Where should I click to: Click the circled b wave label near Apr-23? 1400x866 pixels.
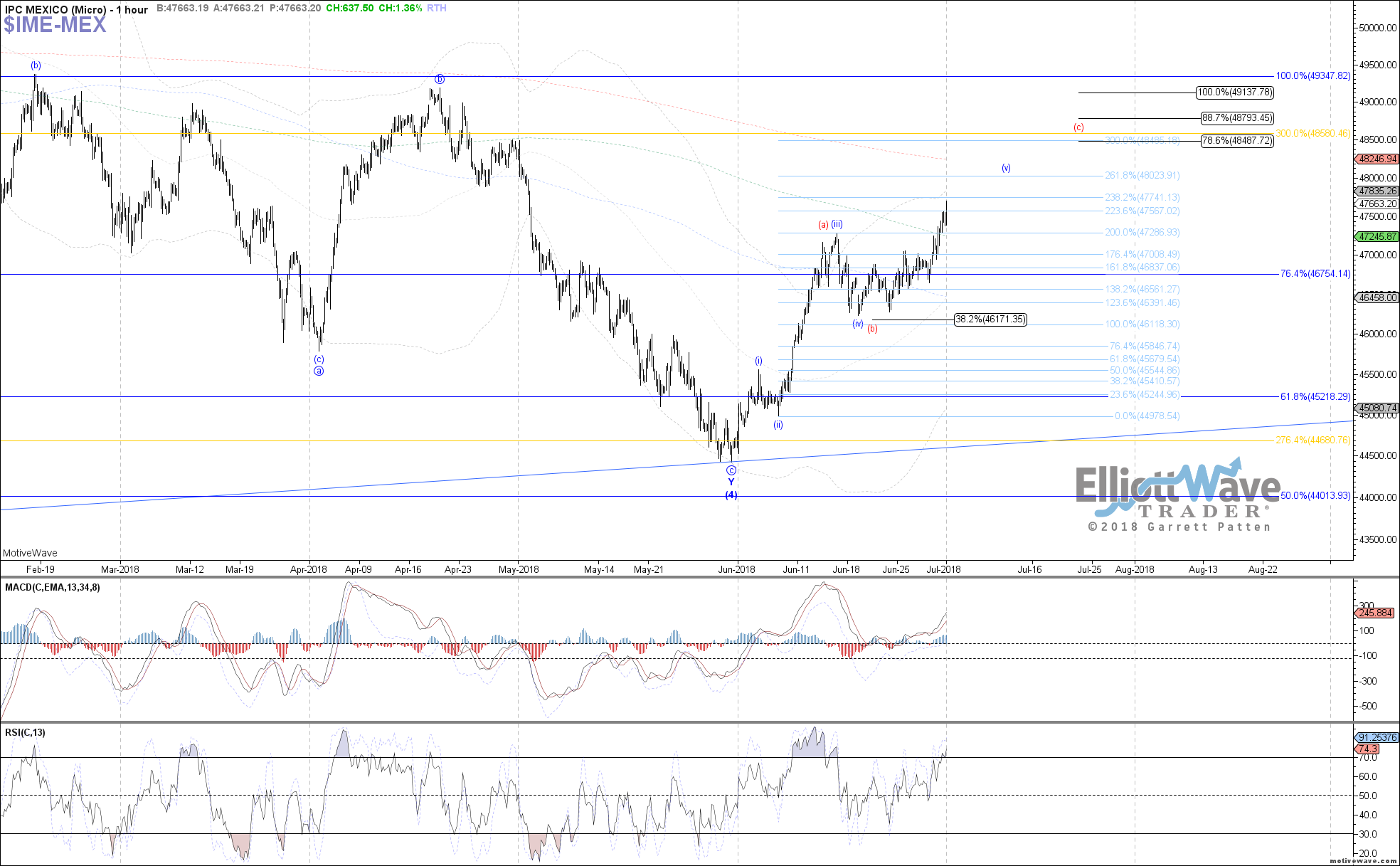tap(440, 78)
